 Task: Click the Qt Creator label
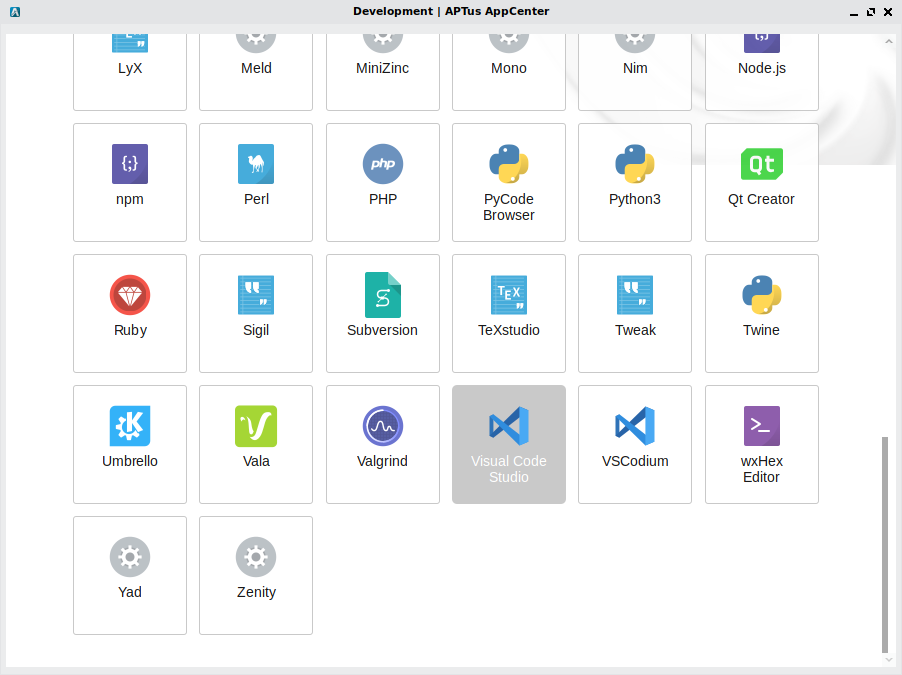762,199
